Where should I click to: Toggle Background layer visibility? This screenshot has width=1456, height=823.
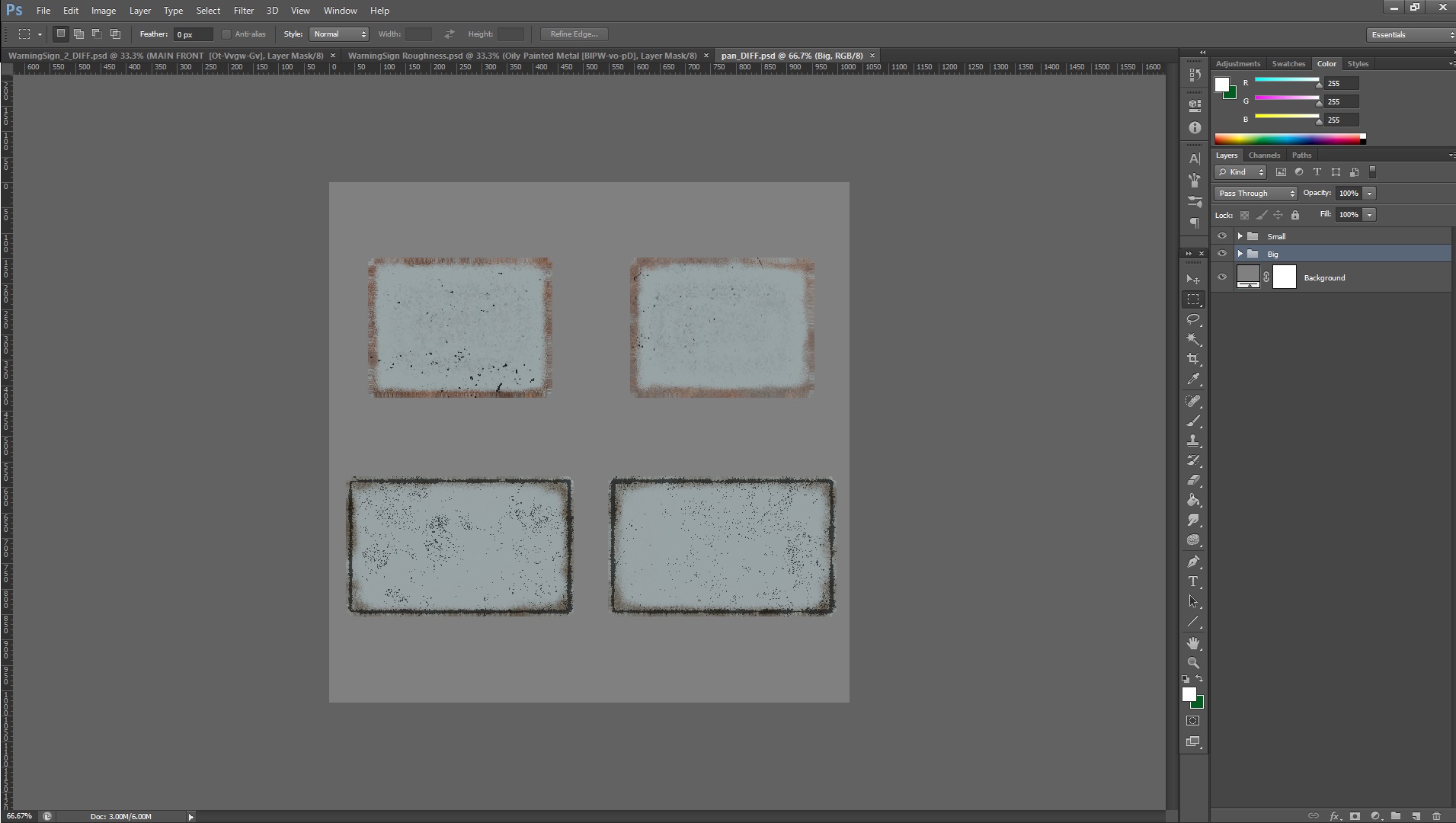(1222, 277)
